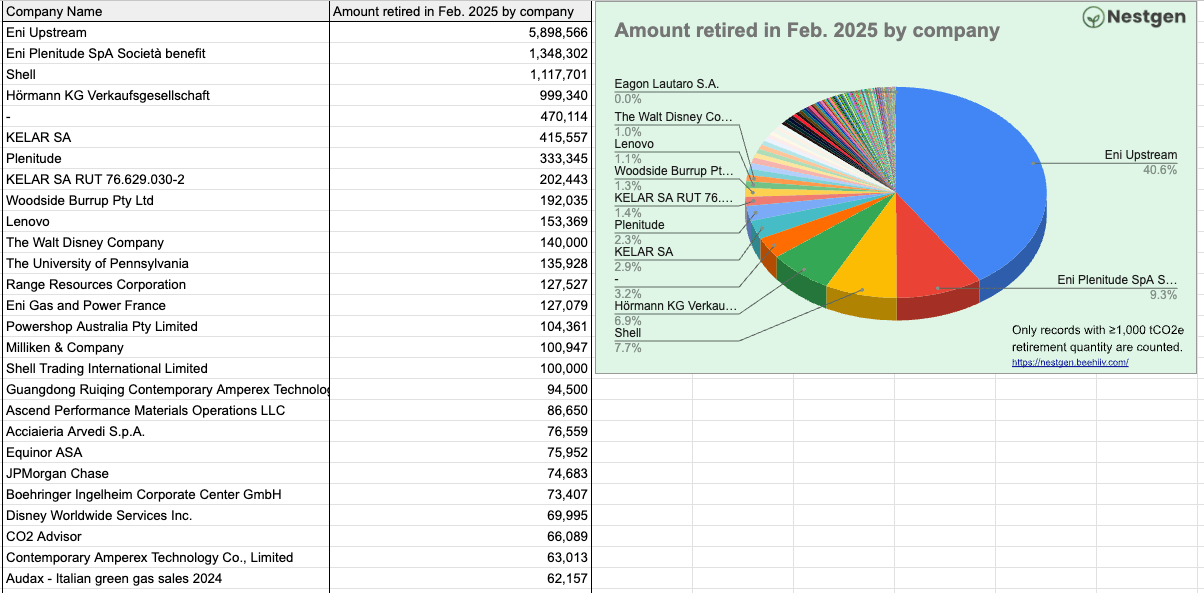
Task: Open the nestgen.beehiiv.com link
Action: (x=1070, y=362)
